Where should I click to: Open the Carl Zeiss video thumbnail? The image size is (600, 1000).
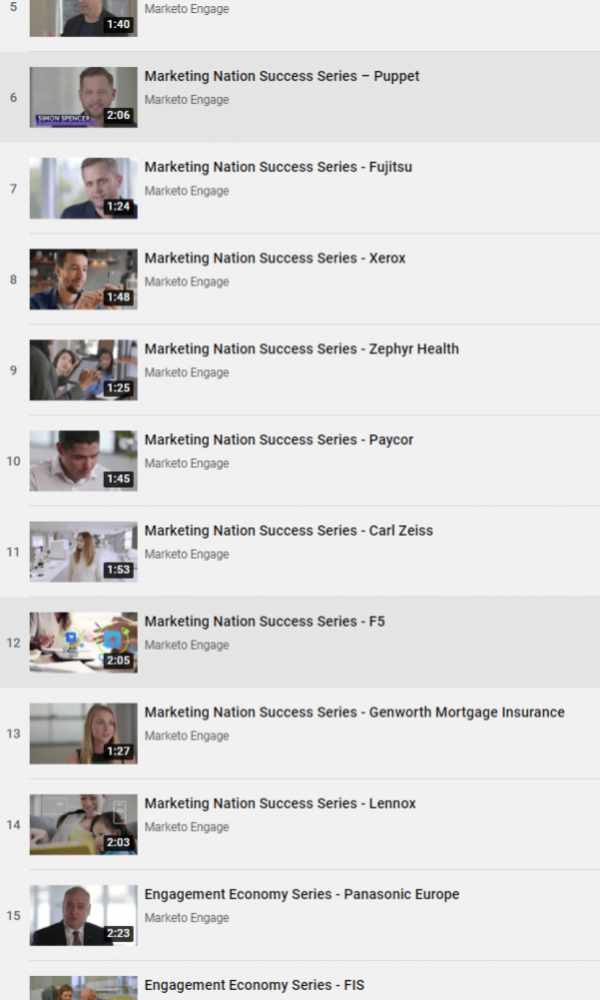(84, 552)
